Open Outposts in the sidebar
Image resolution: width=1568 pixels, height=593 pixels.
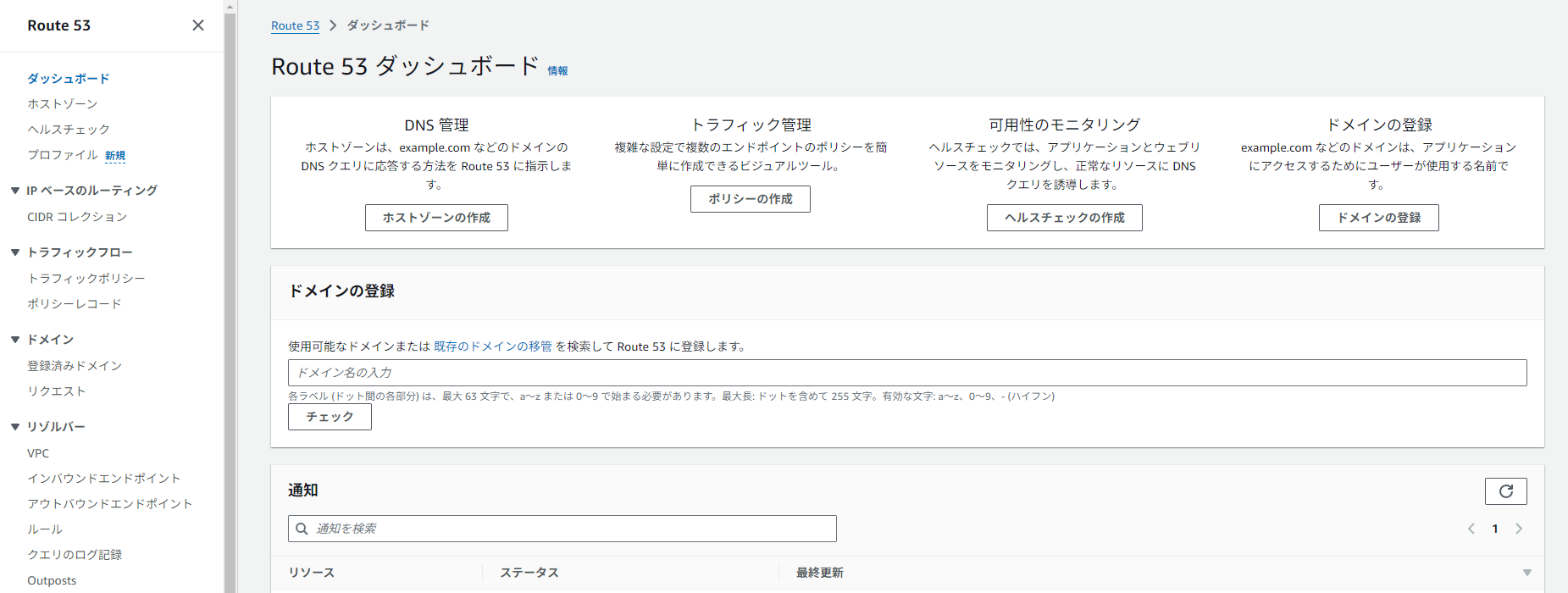52,580
